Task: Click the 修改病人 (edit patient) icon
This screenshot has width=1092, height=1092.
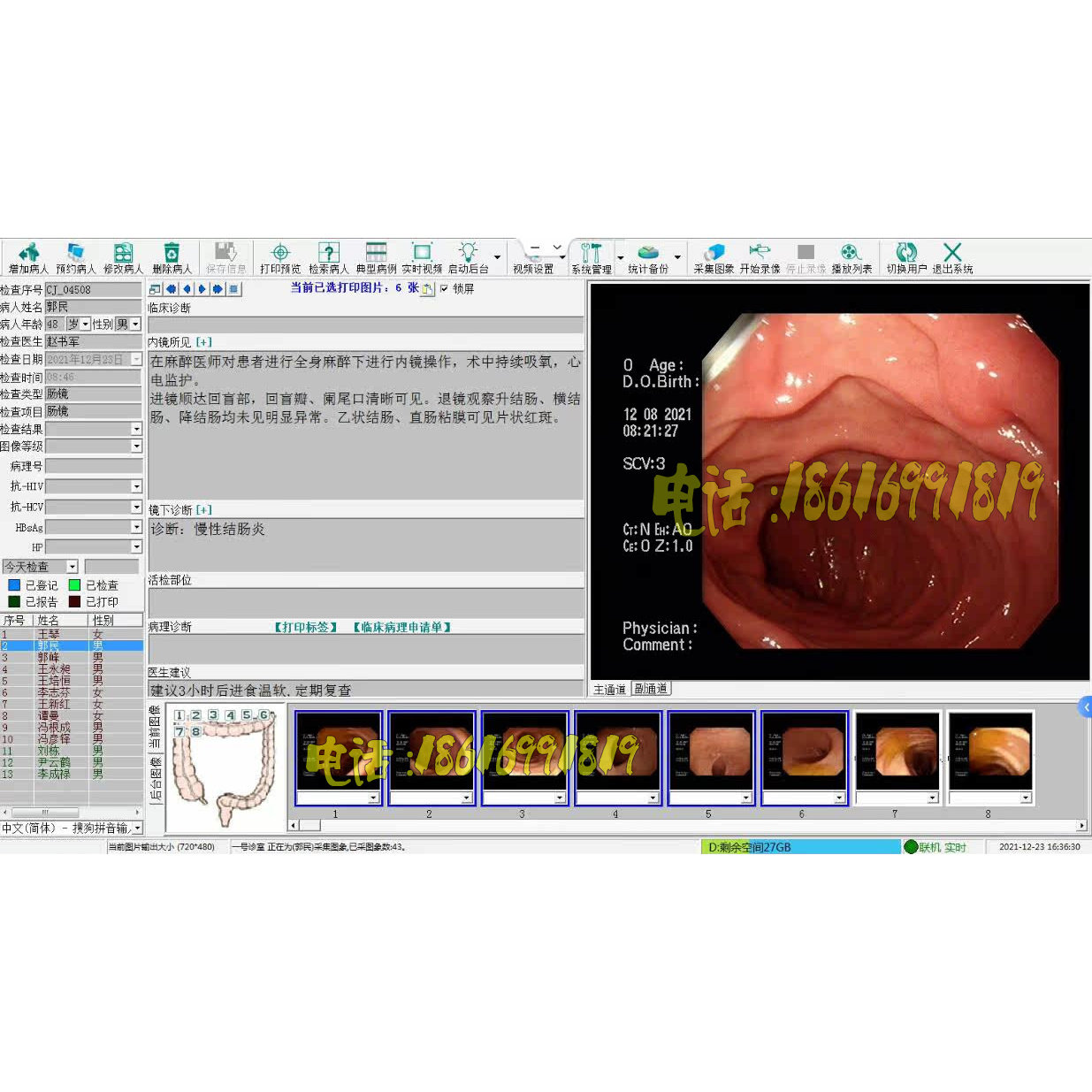Action: 123,257
